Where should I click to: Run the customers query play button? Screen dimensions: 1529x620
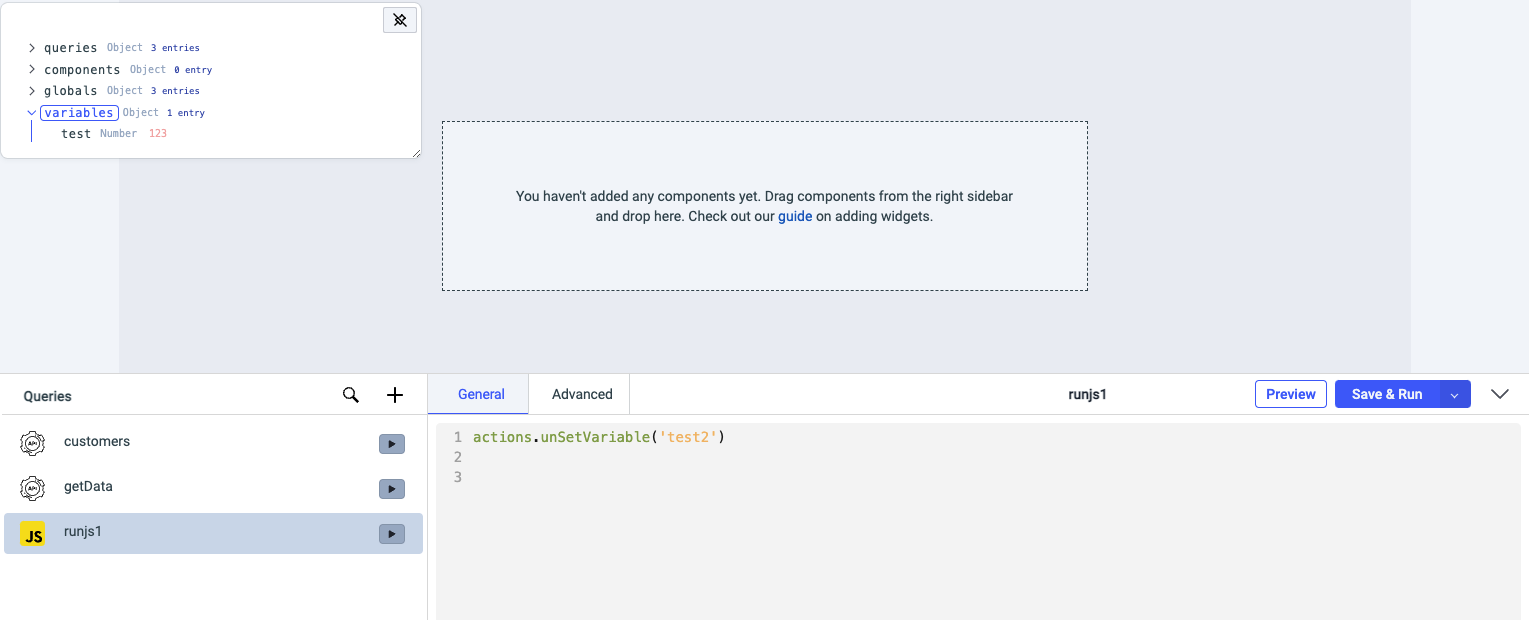click(x=392, y=444)
